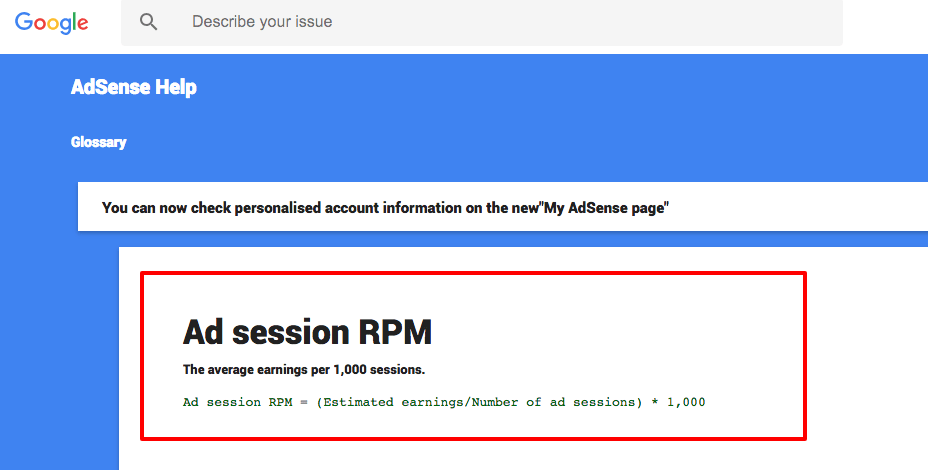928x470 pixels.
Task: Click the Google logo
Action: (x=51, y=22)
